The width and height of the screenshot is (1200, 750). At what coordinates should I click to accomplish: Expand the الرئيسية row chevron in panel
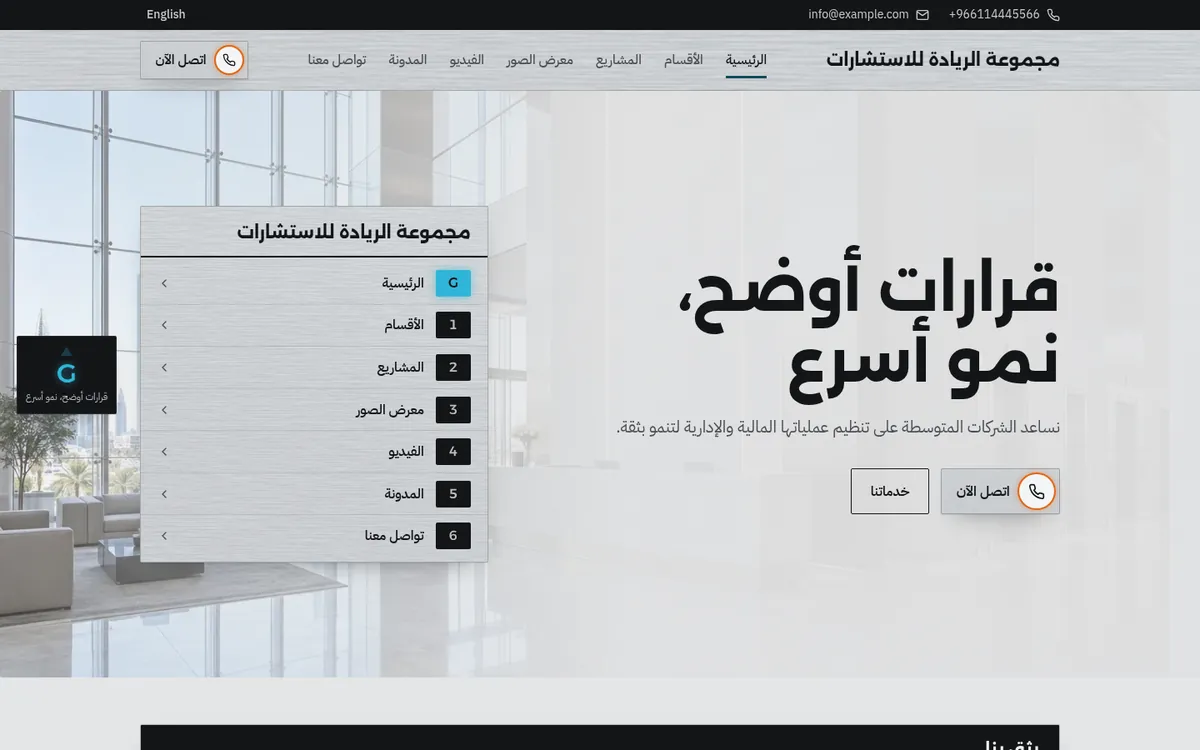pos(164,283)
